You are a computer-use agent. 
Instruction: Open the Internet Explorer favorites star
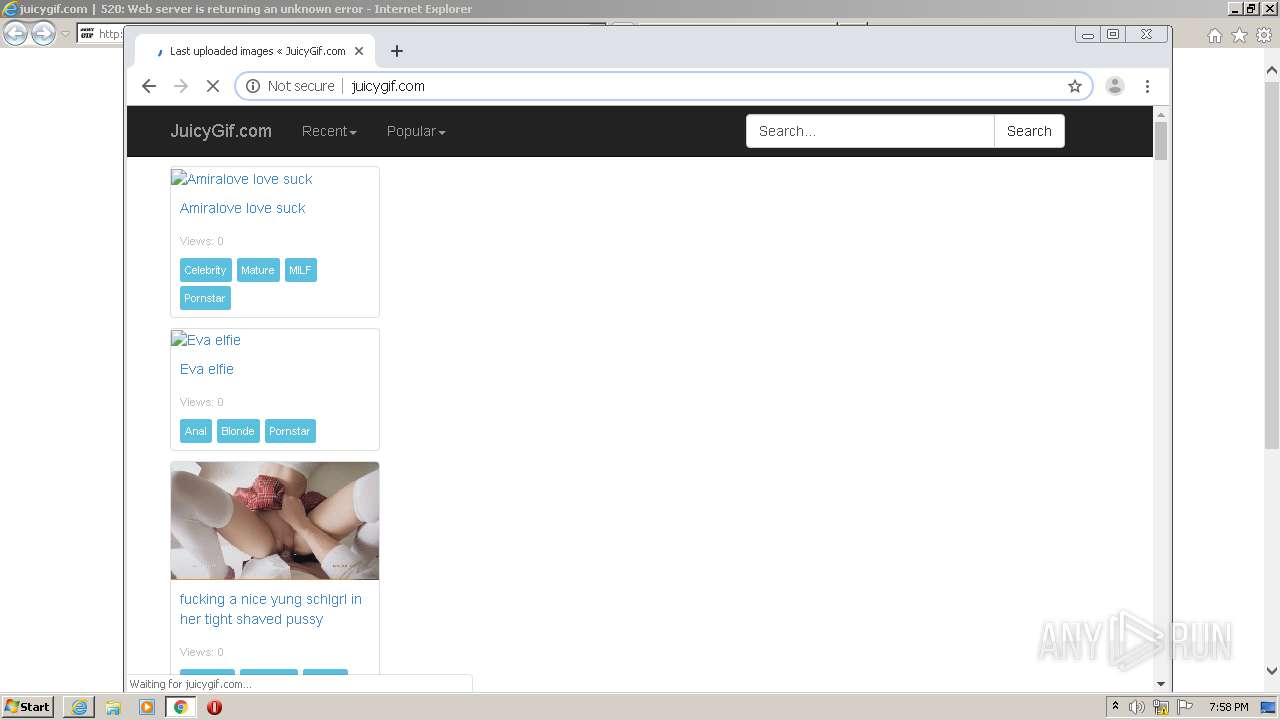pyautogui.click(x=1239, y=35)
